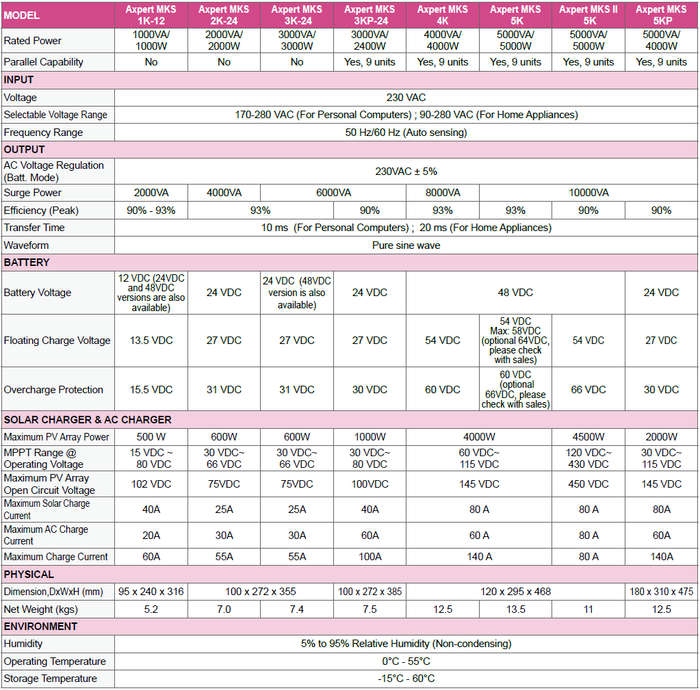Click the INPUT section header
Screen dimensions: 700x690
(350, 80)
